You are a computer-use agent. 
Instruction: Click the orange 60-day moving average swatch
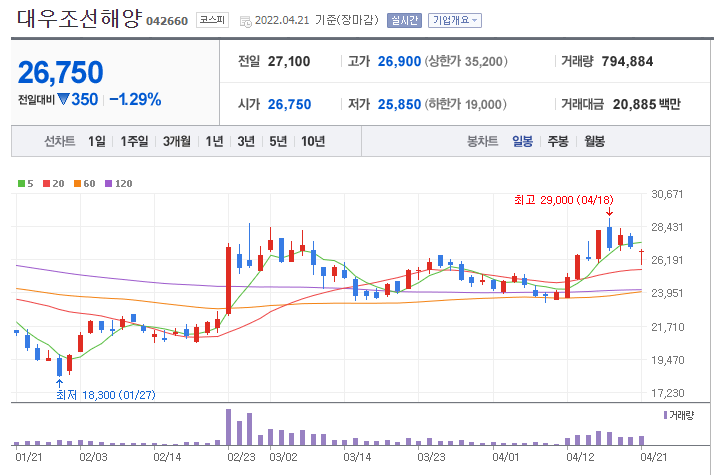point(77,184)
